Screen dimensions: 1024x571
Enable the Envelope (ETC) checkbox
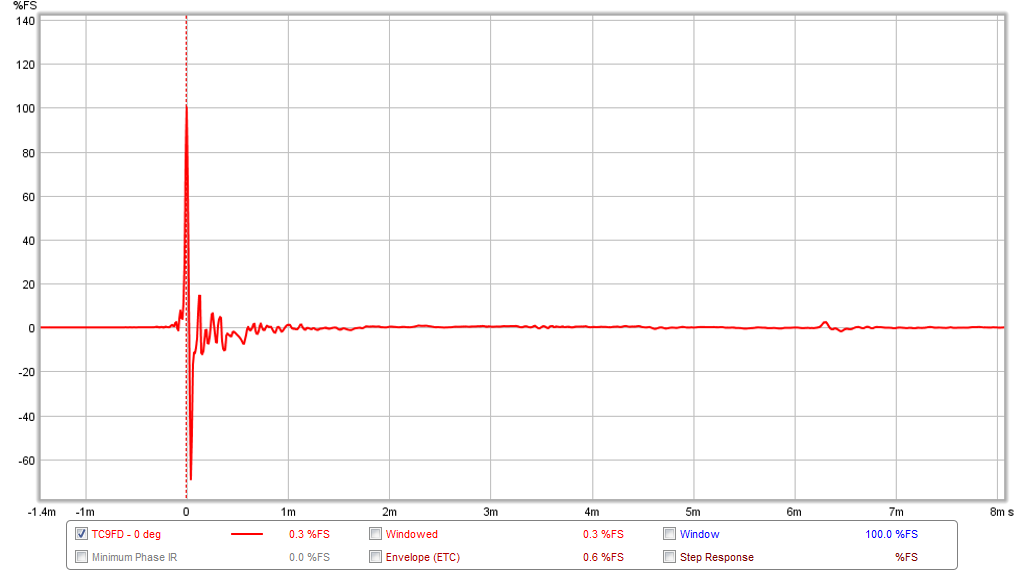[376, 557]
